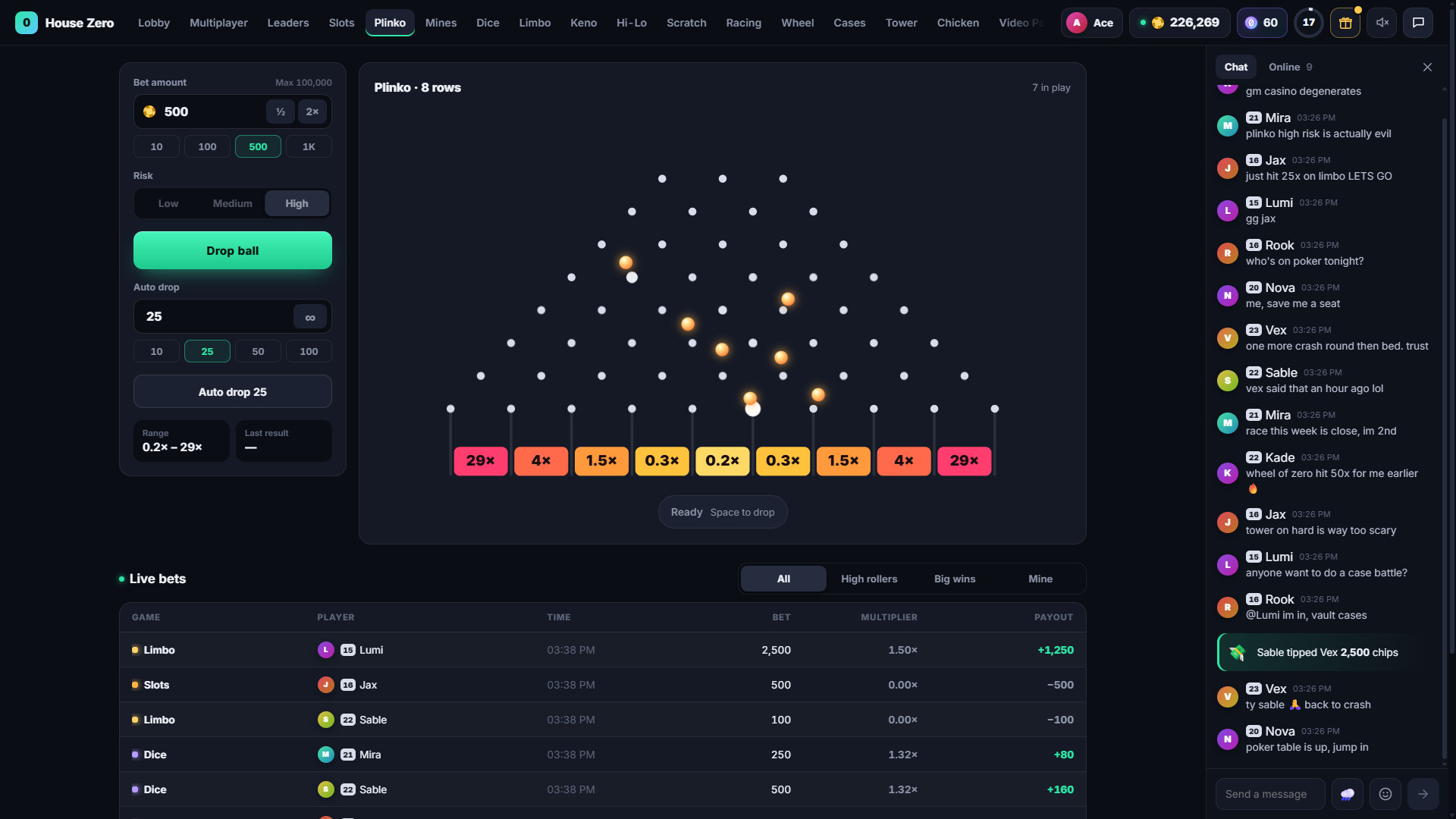
Task: Filter live bets by Big wins
Action: 955,579
